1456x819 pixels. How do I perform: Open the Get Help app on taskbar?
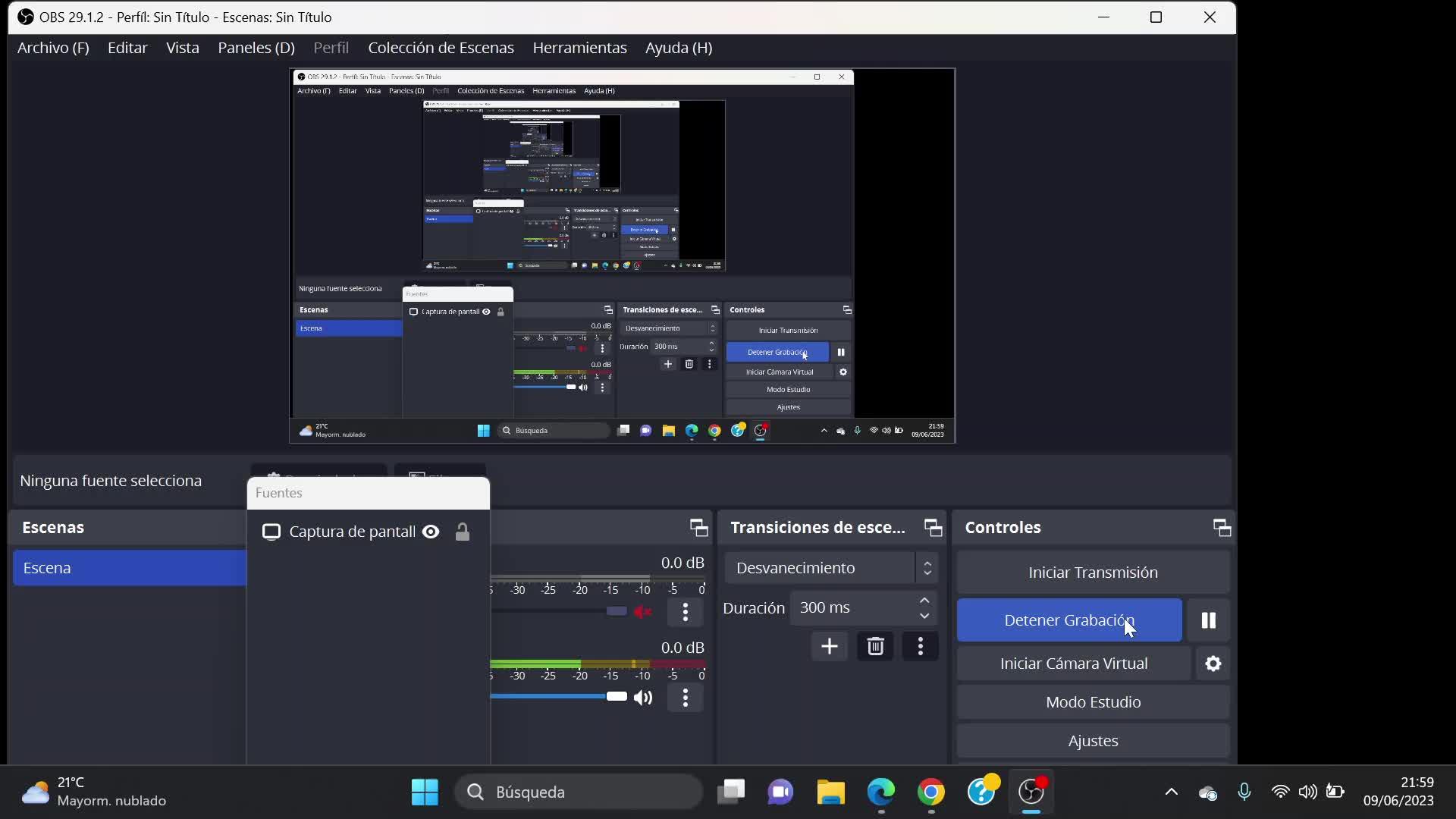point(982,792)
